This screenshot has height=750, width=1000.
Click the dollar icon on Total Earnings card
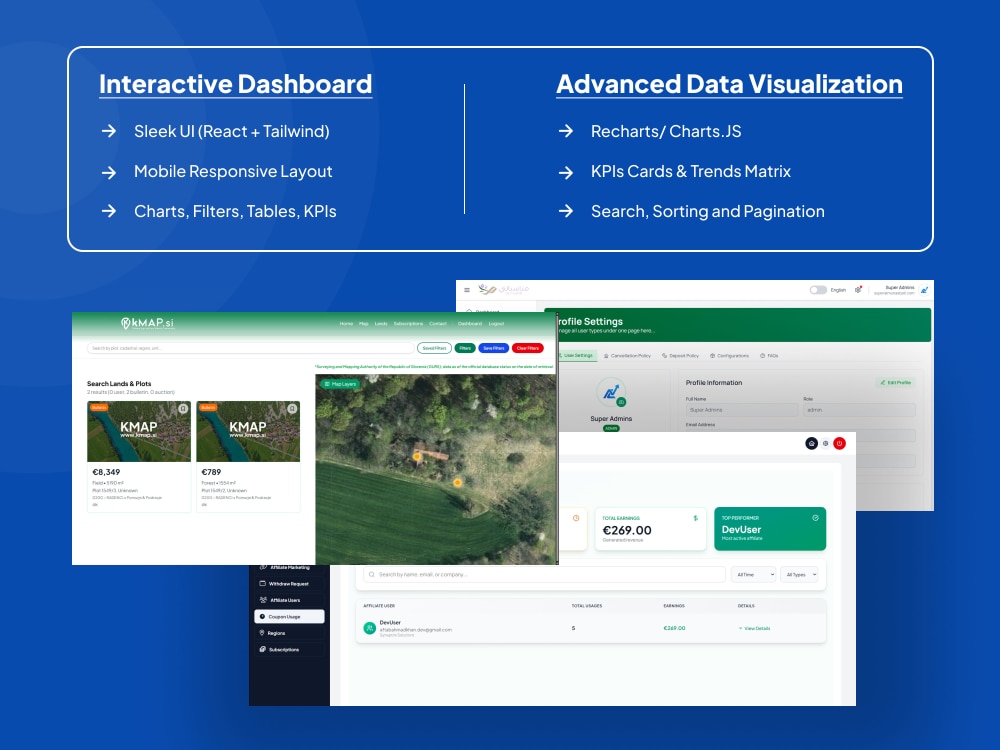[x=696, y=518]
